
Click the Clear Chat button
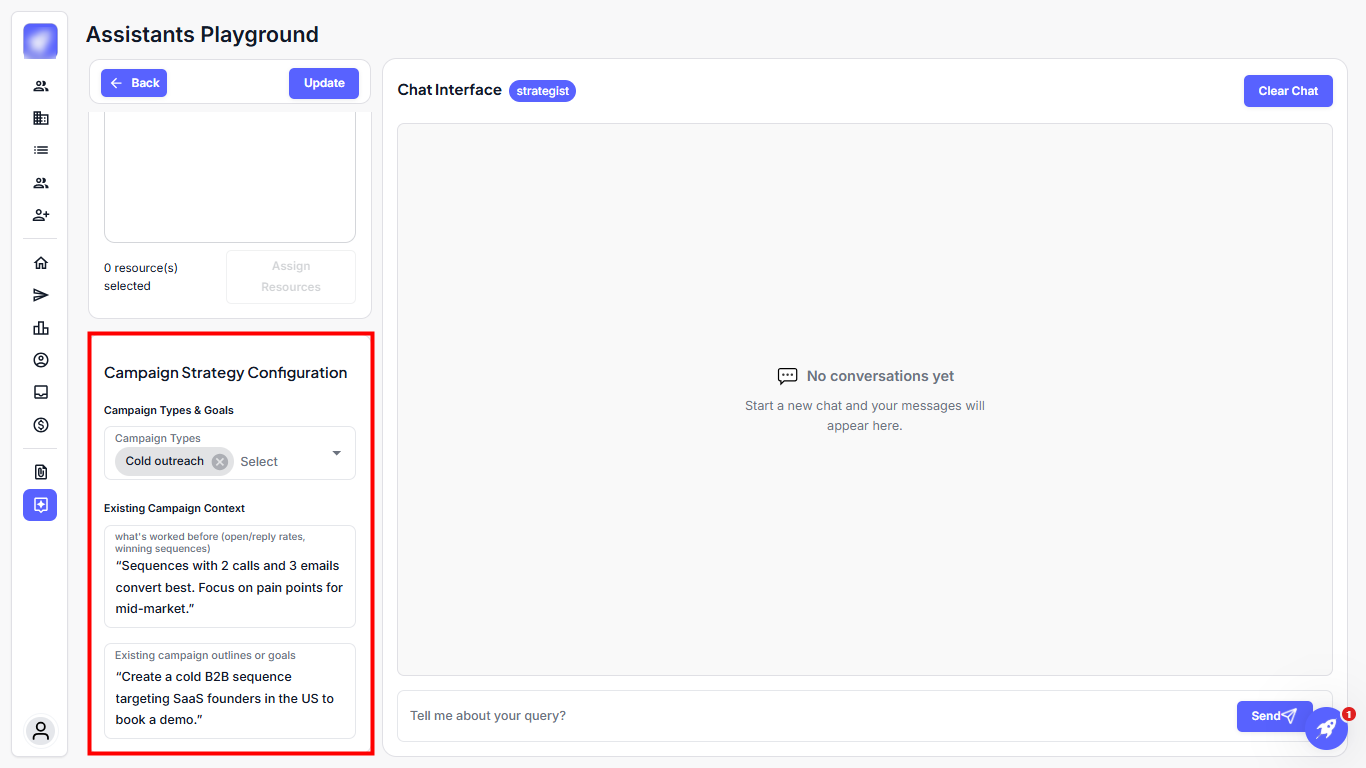point(1288,91)
